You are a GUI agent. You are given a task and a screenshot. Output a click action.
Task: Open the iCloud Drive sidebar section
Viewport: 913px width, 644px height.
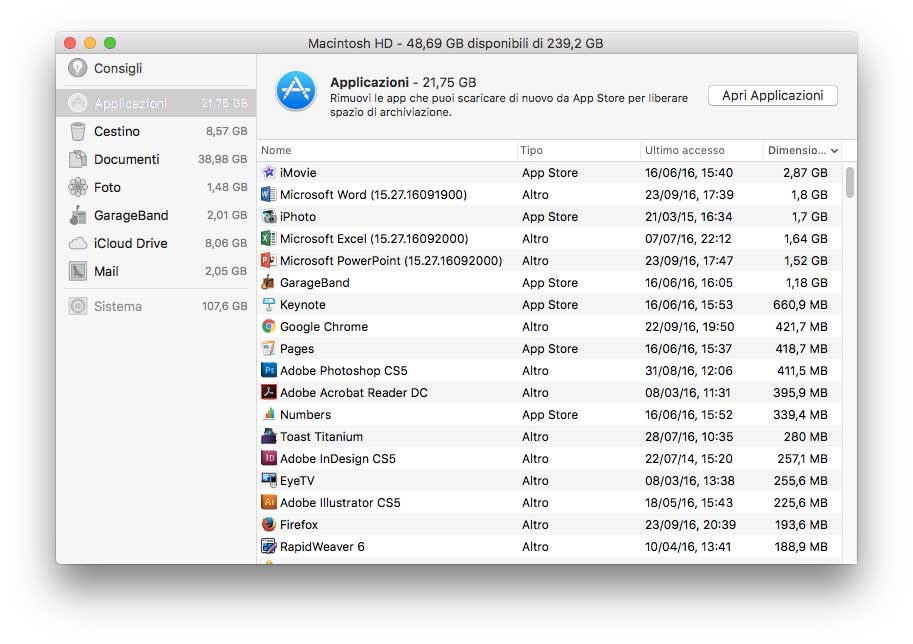pos(130,243)
